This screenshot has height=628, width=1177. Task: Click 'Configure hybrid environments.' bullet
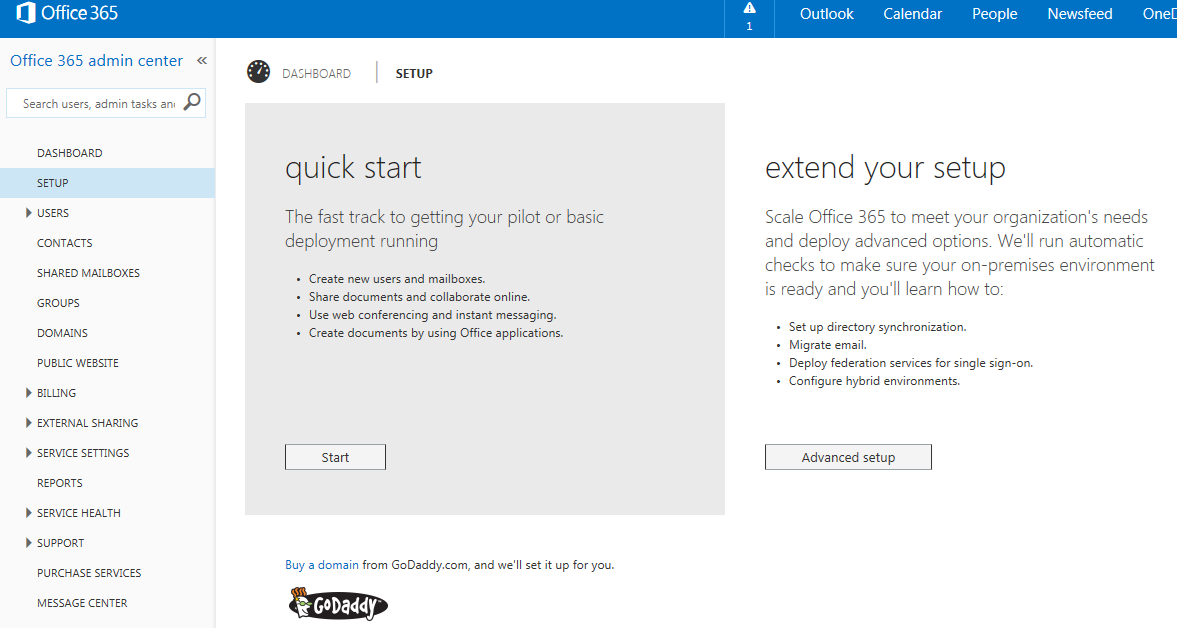(x=874, y=381)
